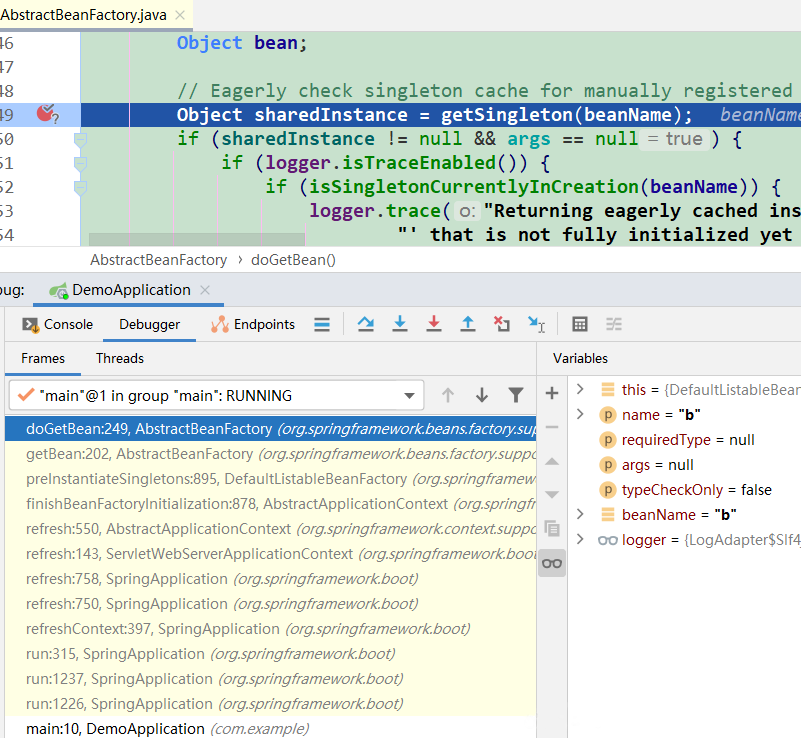
Task: Open the main thread dropdown selector
Action: click(217, 395)
